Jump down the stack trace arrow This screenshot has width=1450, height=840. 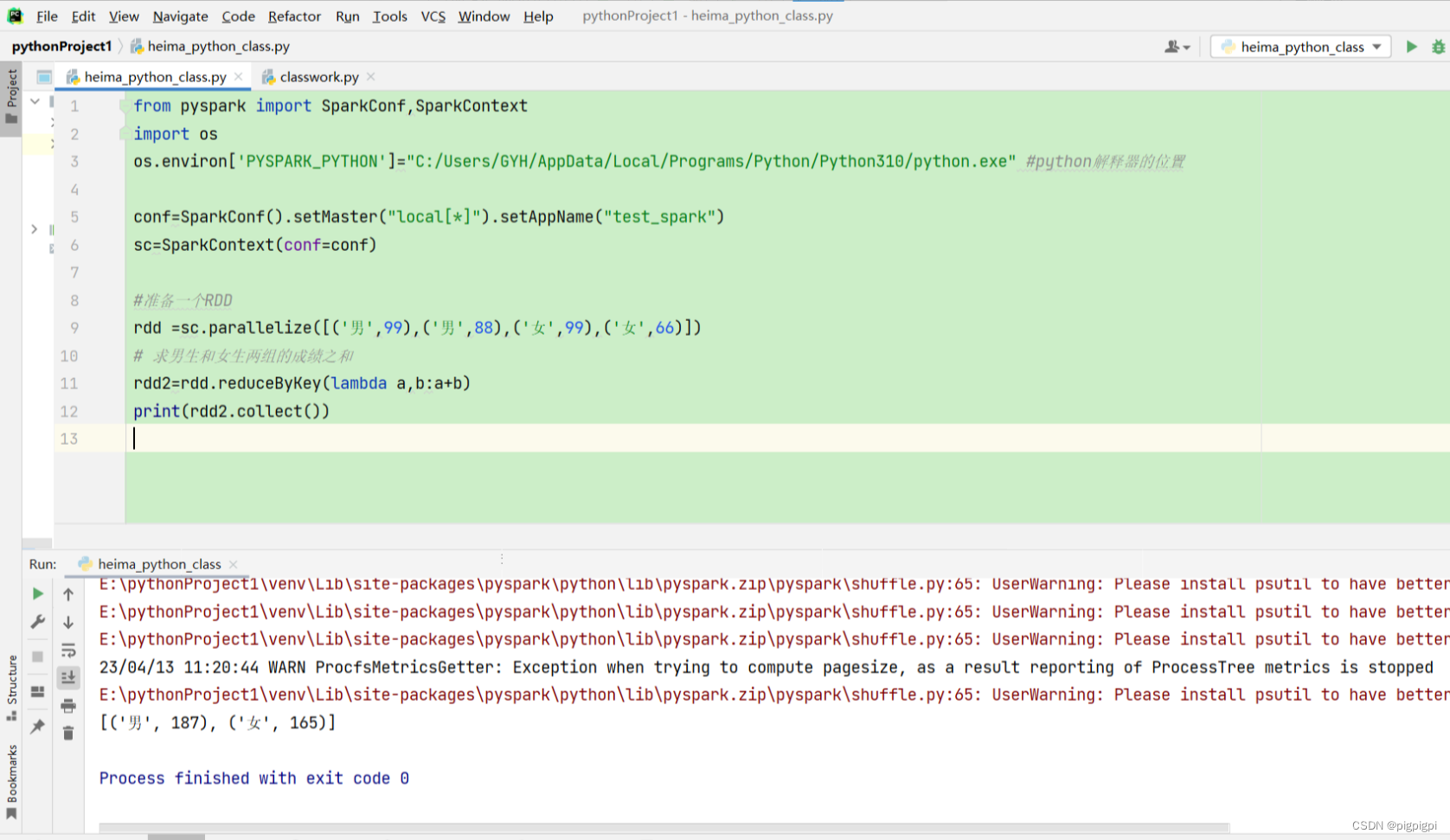click(x=68, y=622)
